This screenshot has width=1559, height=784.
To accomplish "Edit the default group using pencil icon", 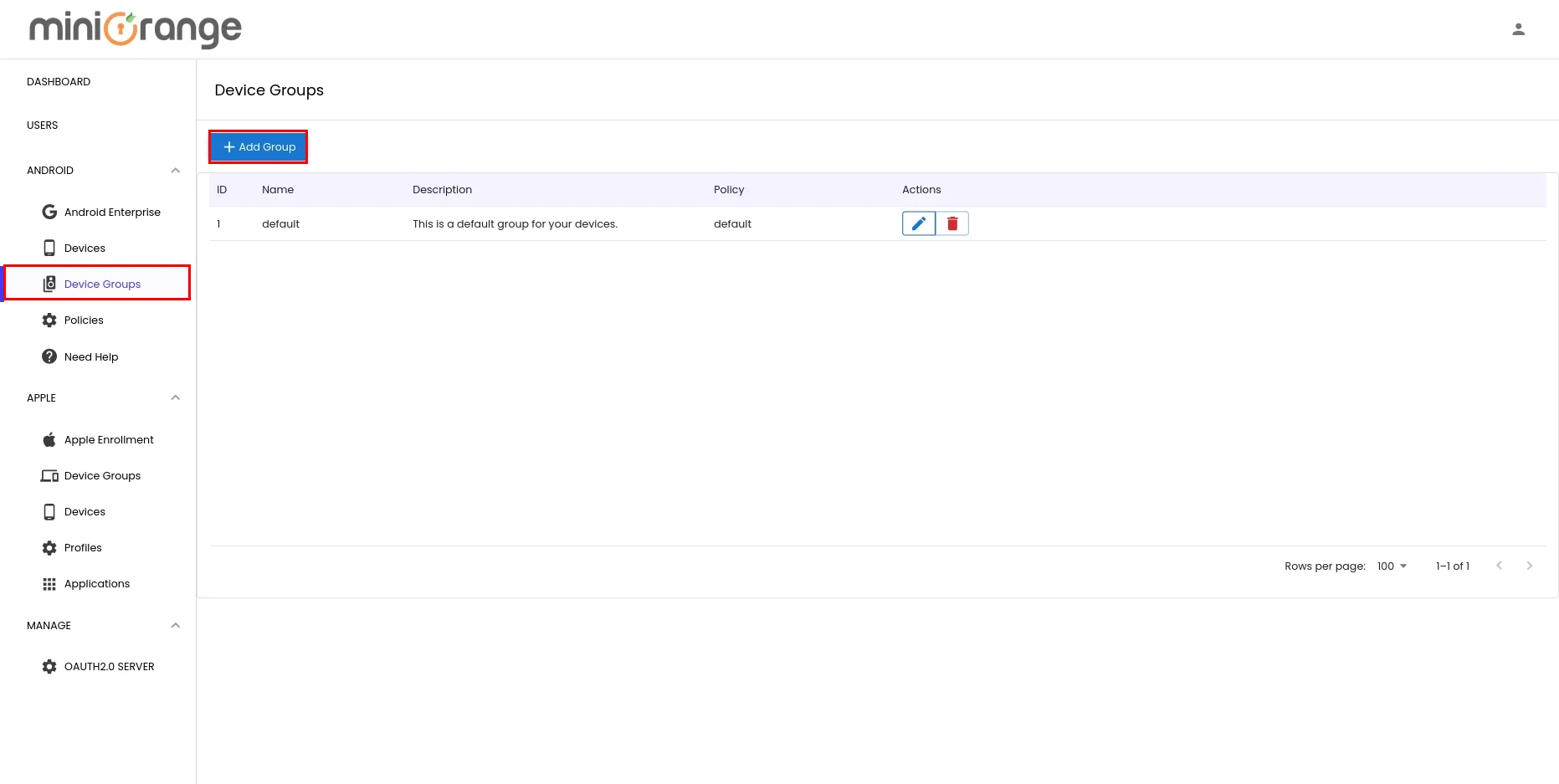I will pos(918,223).
